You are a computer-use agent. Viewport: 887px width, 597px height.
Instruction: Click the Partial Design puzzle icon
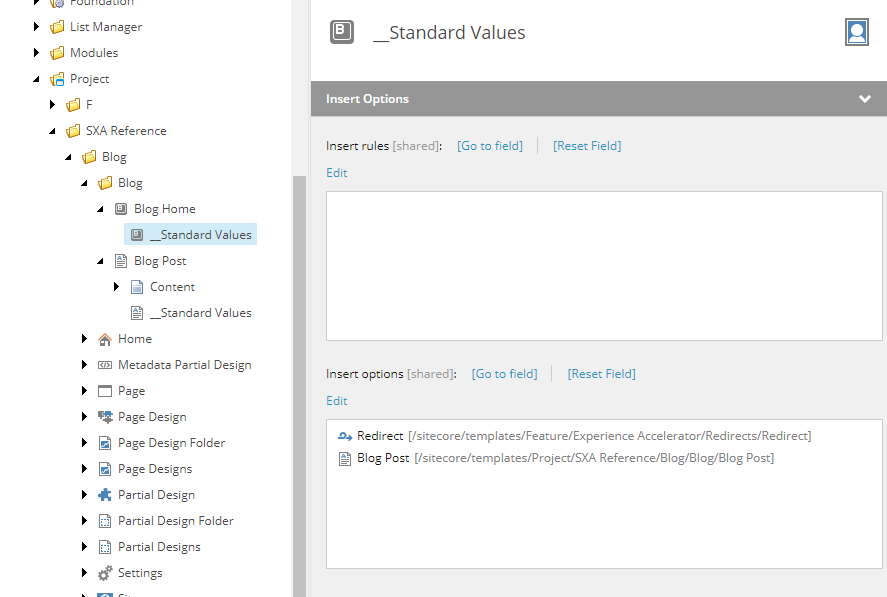[105, 495]
